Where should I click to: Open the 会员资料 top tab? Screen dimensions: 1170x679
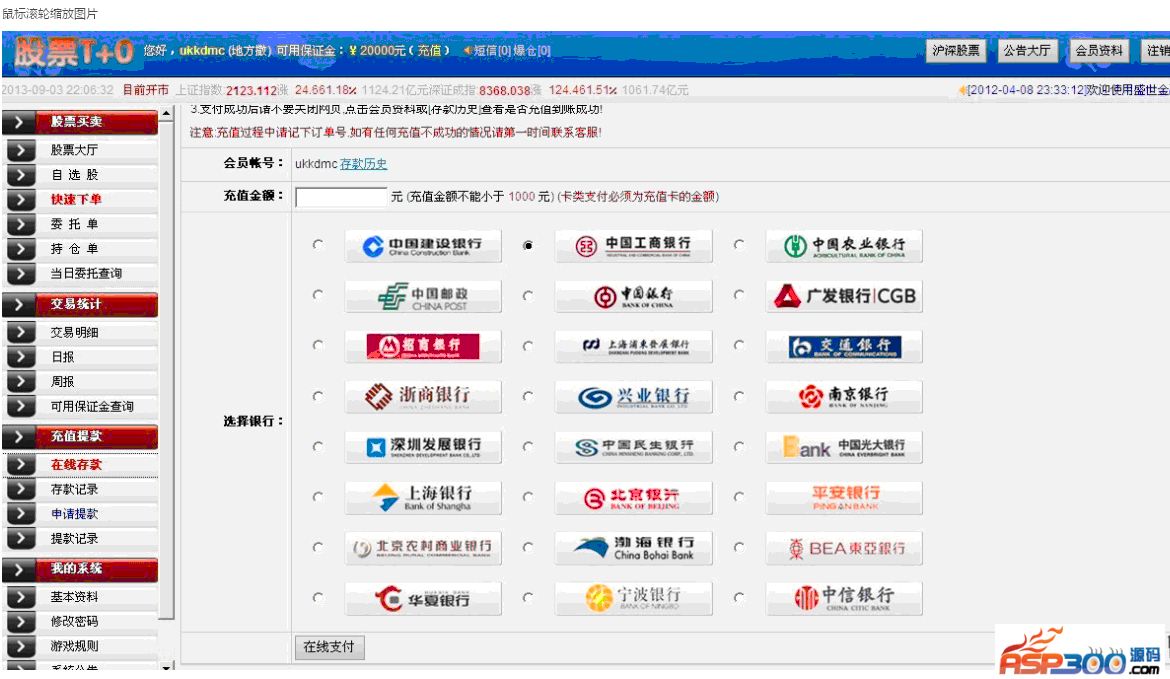[1098, 51]
